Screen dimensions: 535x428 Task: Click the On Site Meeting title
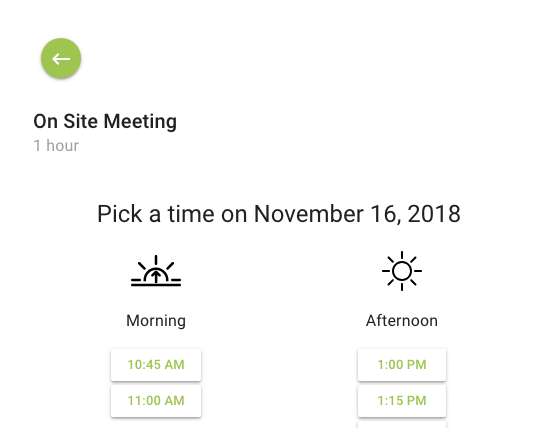point(105,122)
